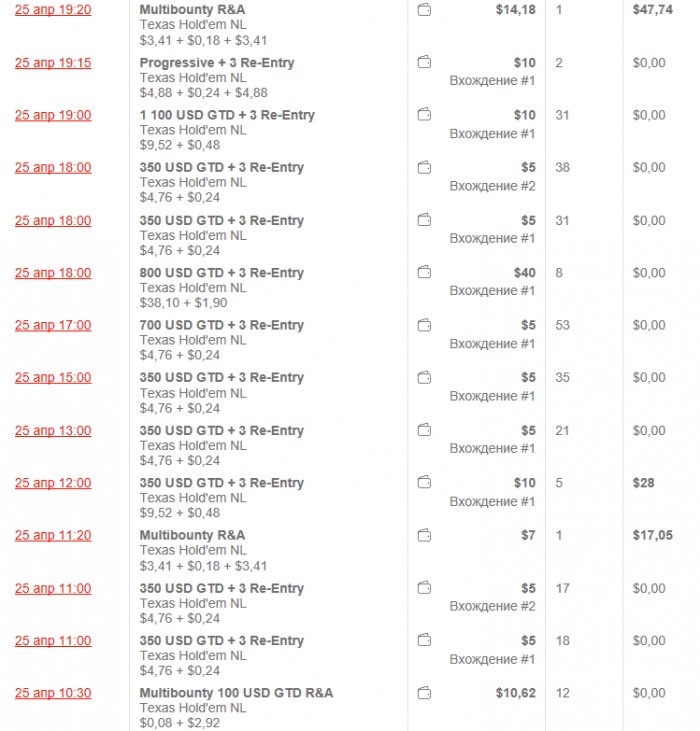This screenshot has width=700, height=731.
Task: Follow the 25 апр 19:00 date link
Action: [53, 115]
